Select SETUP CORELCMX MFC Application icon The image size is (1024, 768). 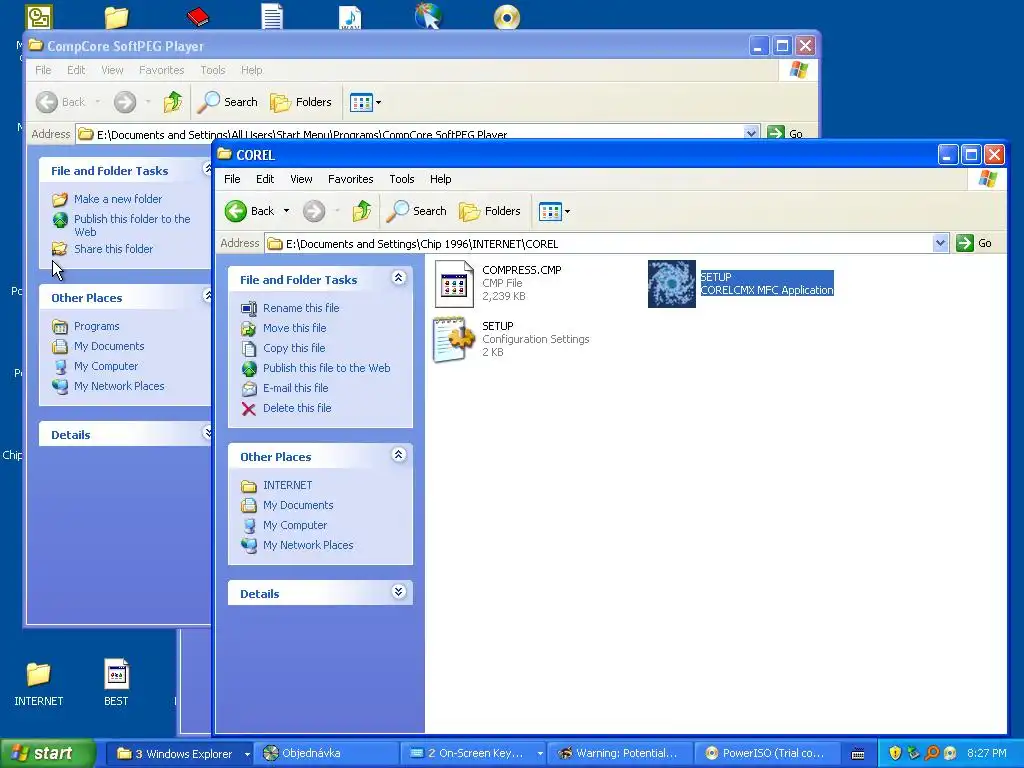pos(671,283)
